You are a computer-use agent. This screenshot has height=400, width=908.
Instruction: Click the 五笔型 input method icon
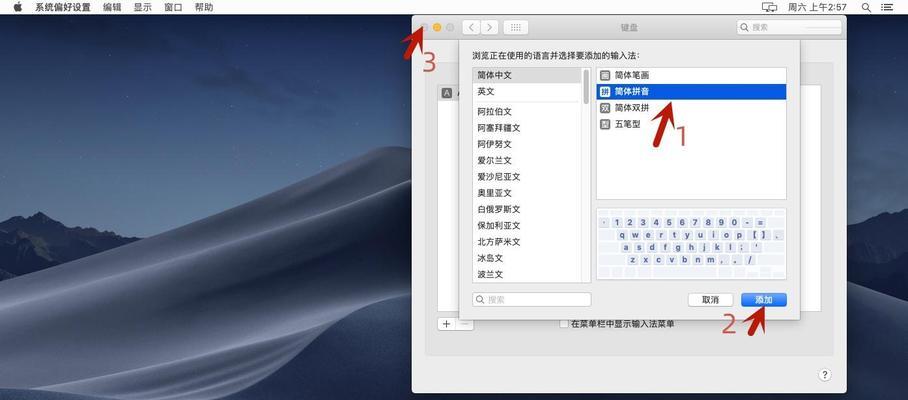[x=605, y=124]
